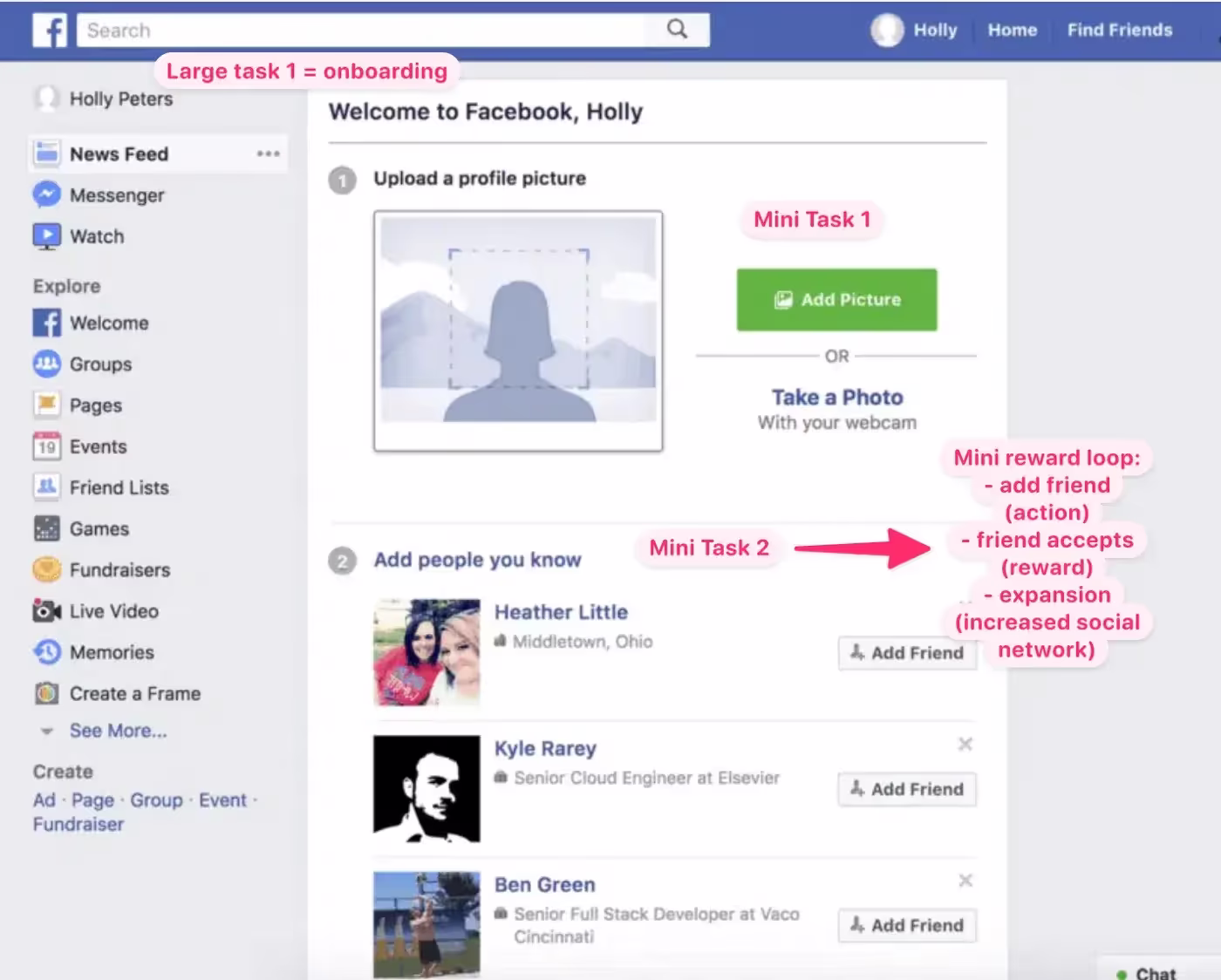Open Memories clock icon
The width and height of the screenshot is (1221, 980).
(x=46, y=652)
